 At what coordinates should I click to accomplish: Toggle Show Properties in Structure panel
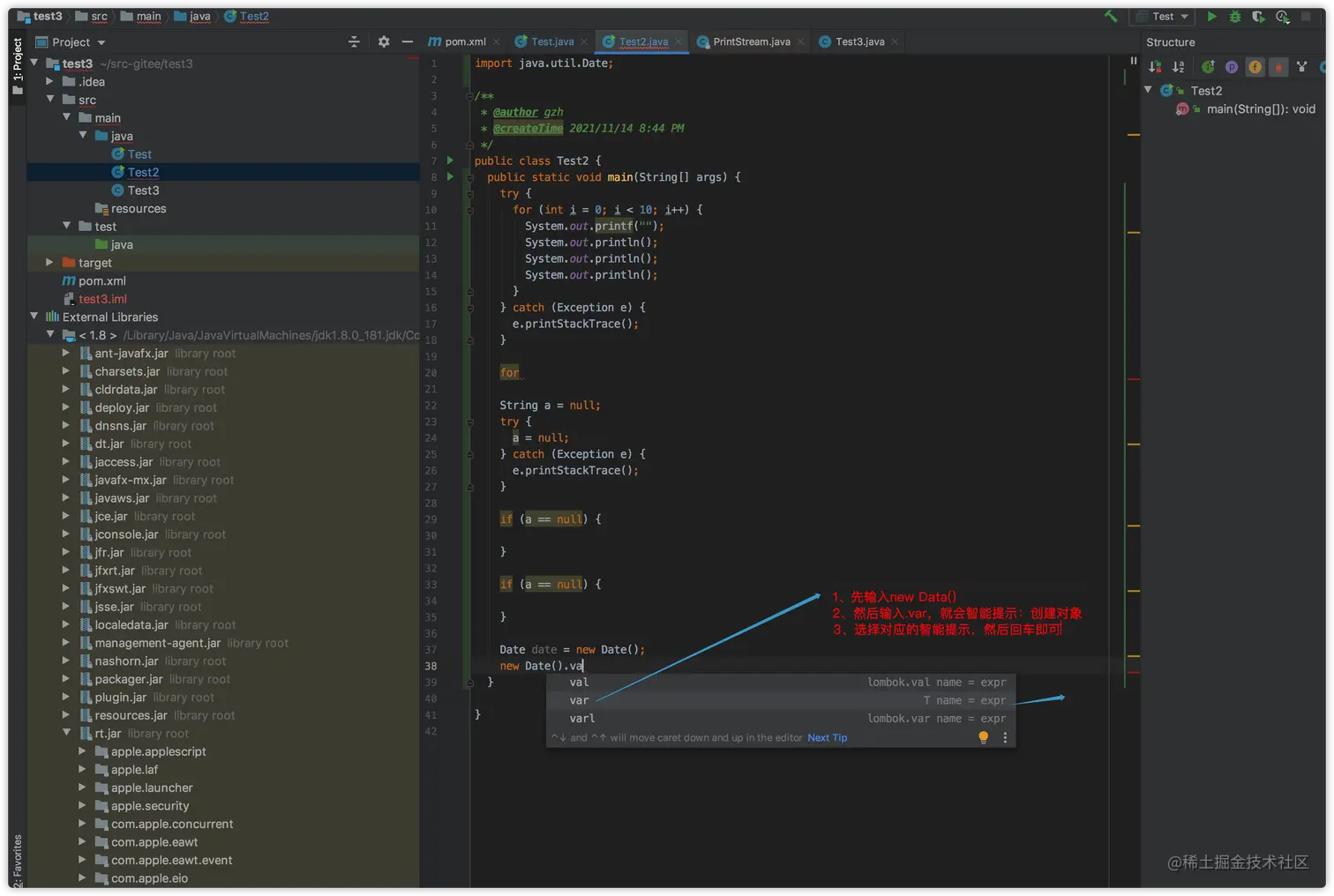[x=1232, y=66]
